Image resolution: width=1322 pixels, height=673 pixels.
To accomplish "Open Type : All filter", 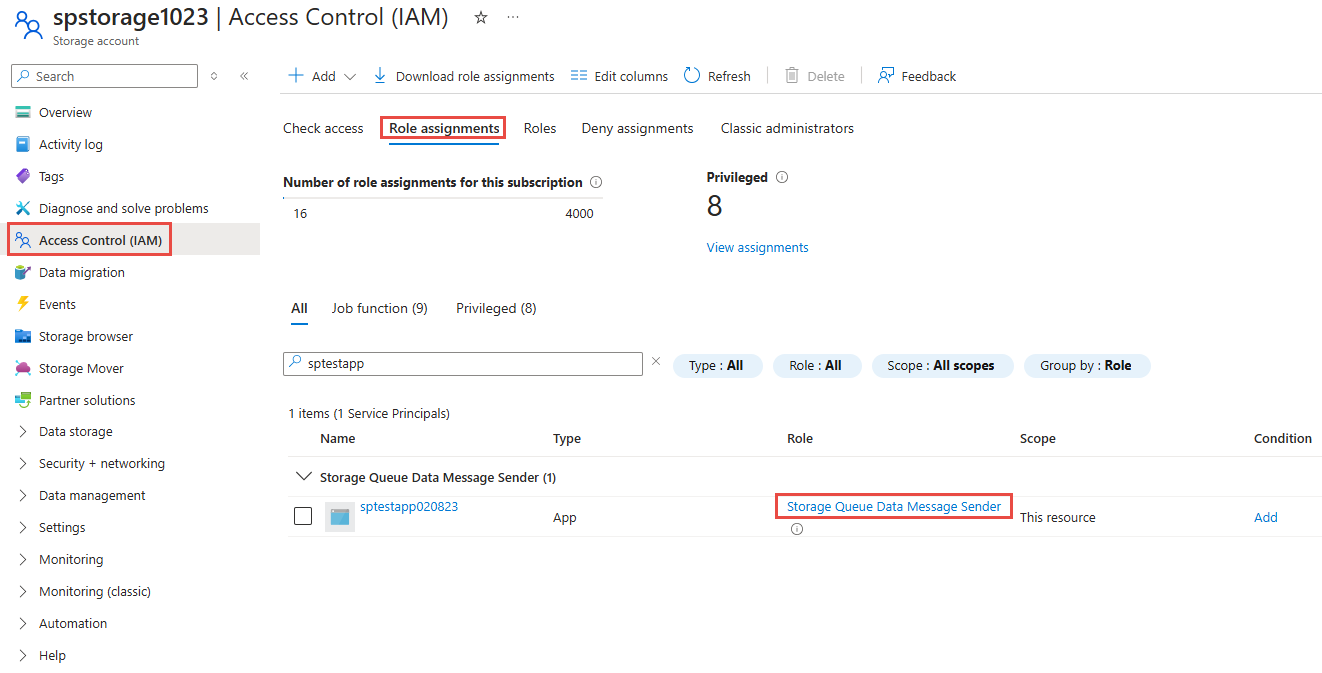I will [716, 366].
